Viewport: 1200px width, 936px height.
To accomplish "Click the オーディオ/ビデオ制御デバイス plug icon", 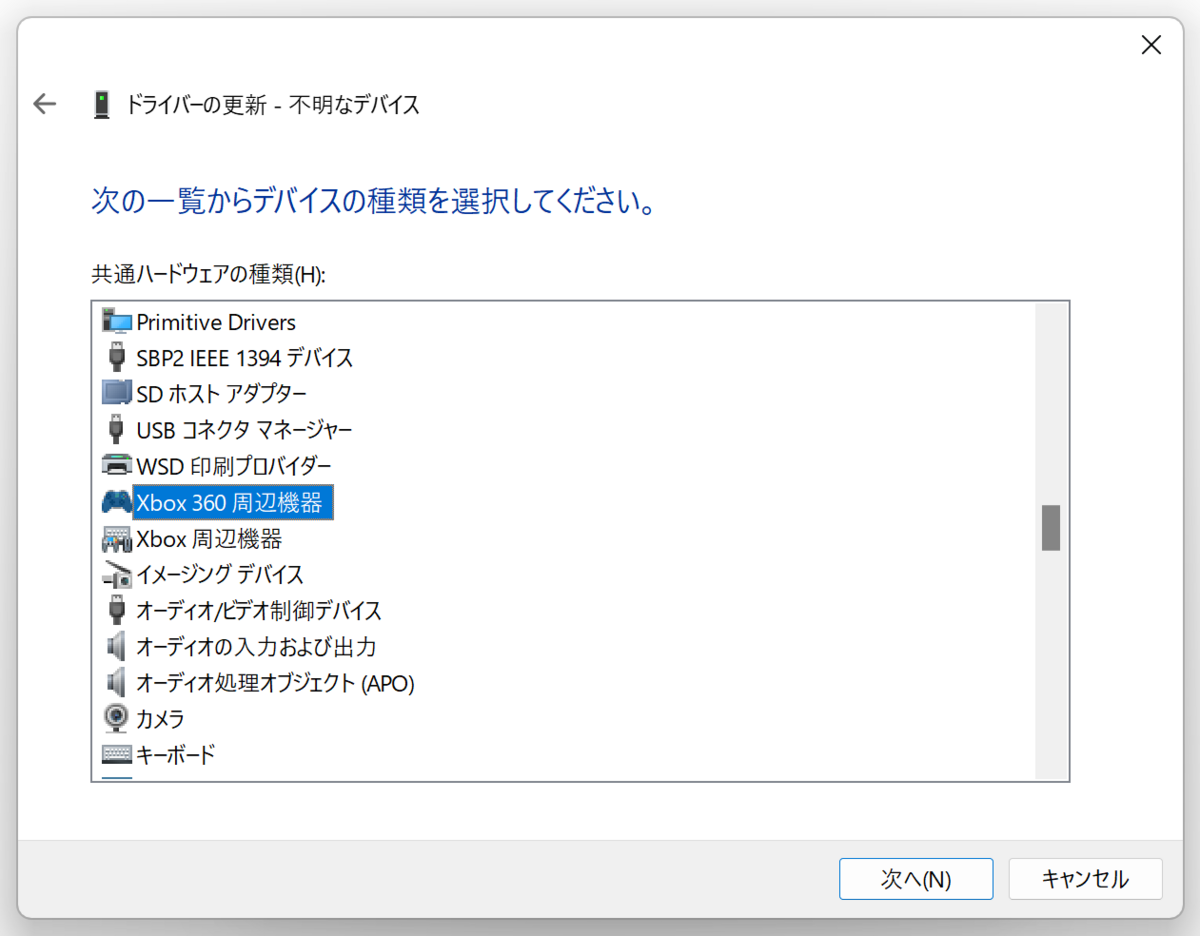I will 117,609.
